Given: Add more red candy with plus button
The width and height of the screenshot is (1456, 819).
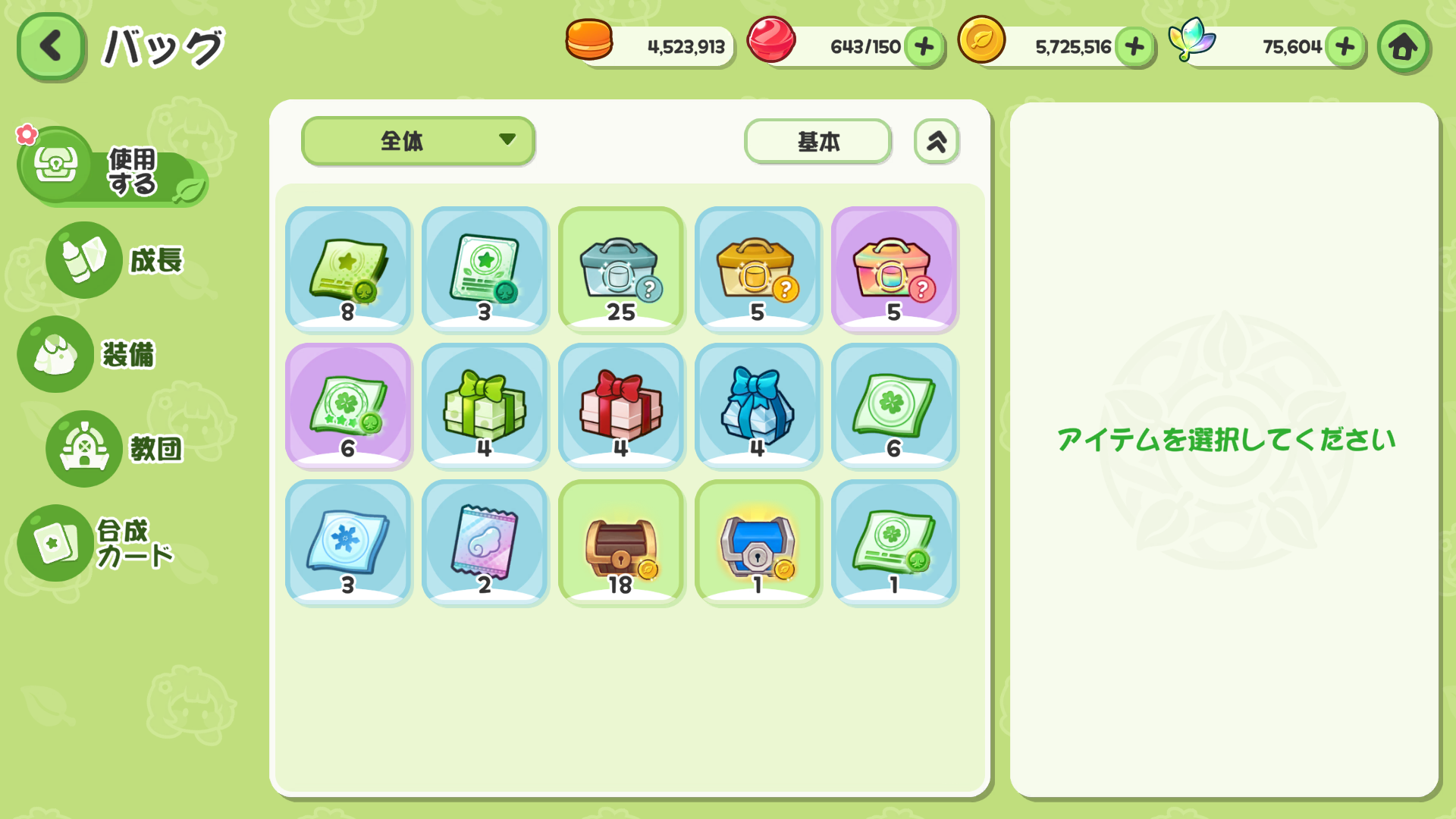Looking at the screenshot, I should [924, 47].
